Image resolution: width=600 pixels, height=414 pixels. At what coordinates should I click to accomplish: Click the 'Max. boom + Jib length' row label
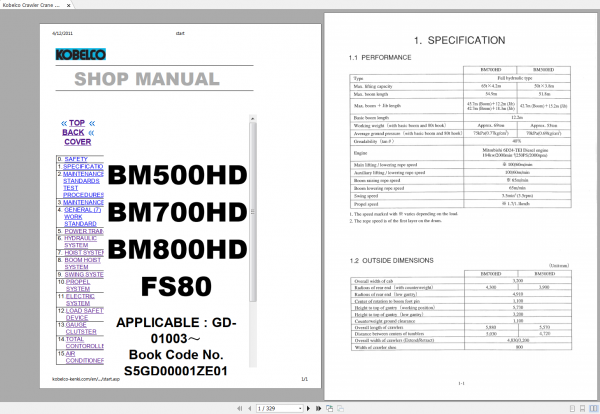377,106
